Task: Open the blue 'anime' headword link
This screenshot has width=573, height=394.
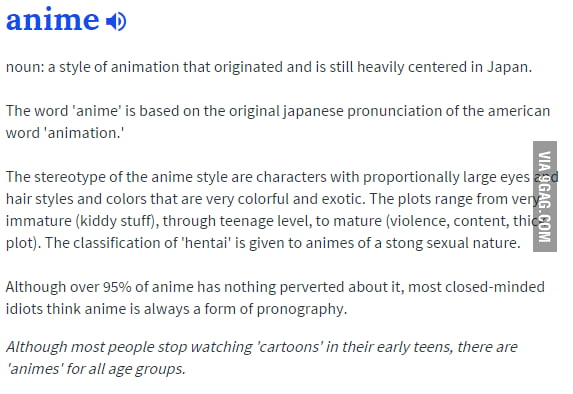Action: point(53,20)
